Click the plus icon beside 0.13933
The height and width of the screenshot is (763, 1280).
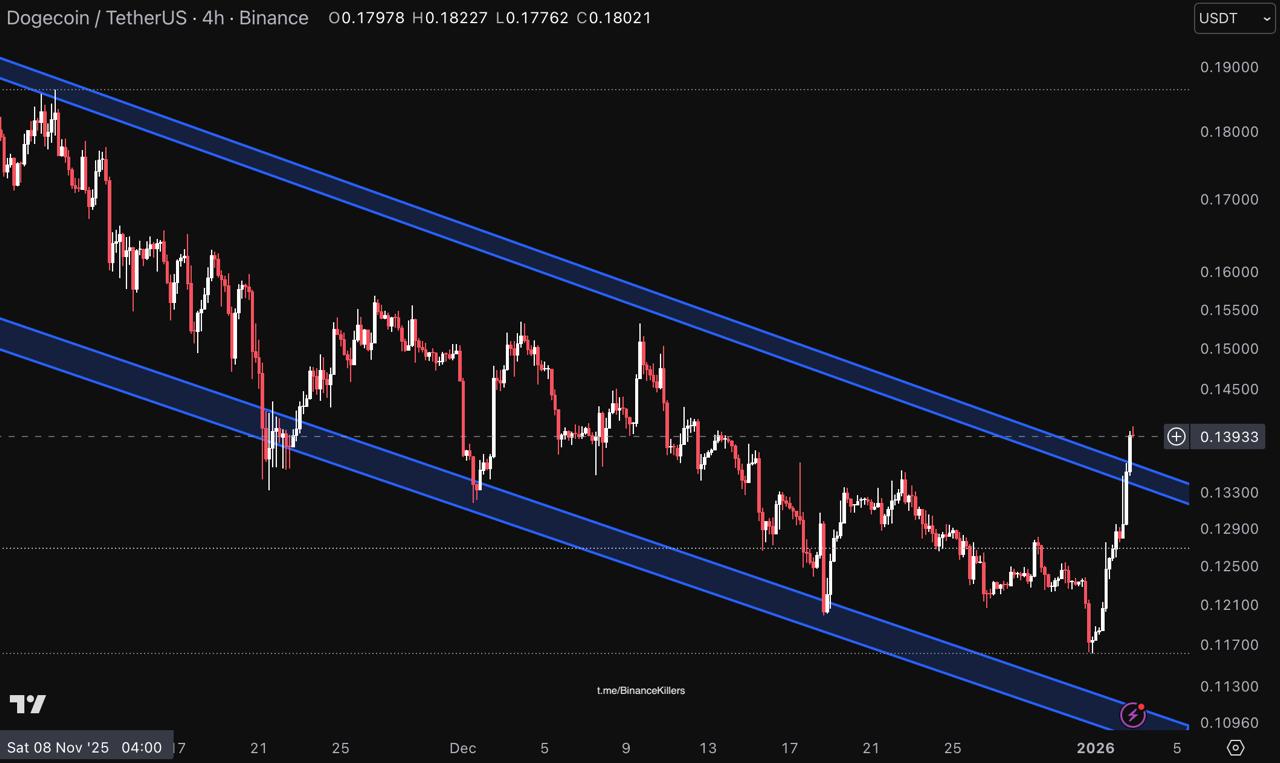(1177, 436)
